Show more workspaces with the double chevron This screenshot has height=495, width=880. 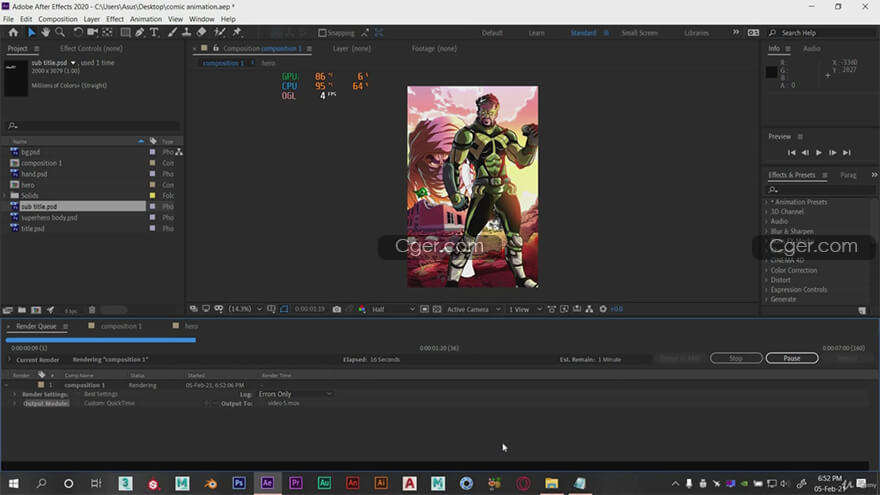(736, 33)
